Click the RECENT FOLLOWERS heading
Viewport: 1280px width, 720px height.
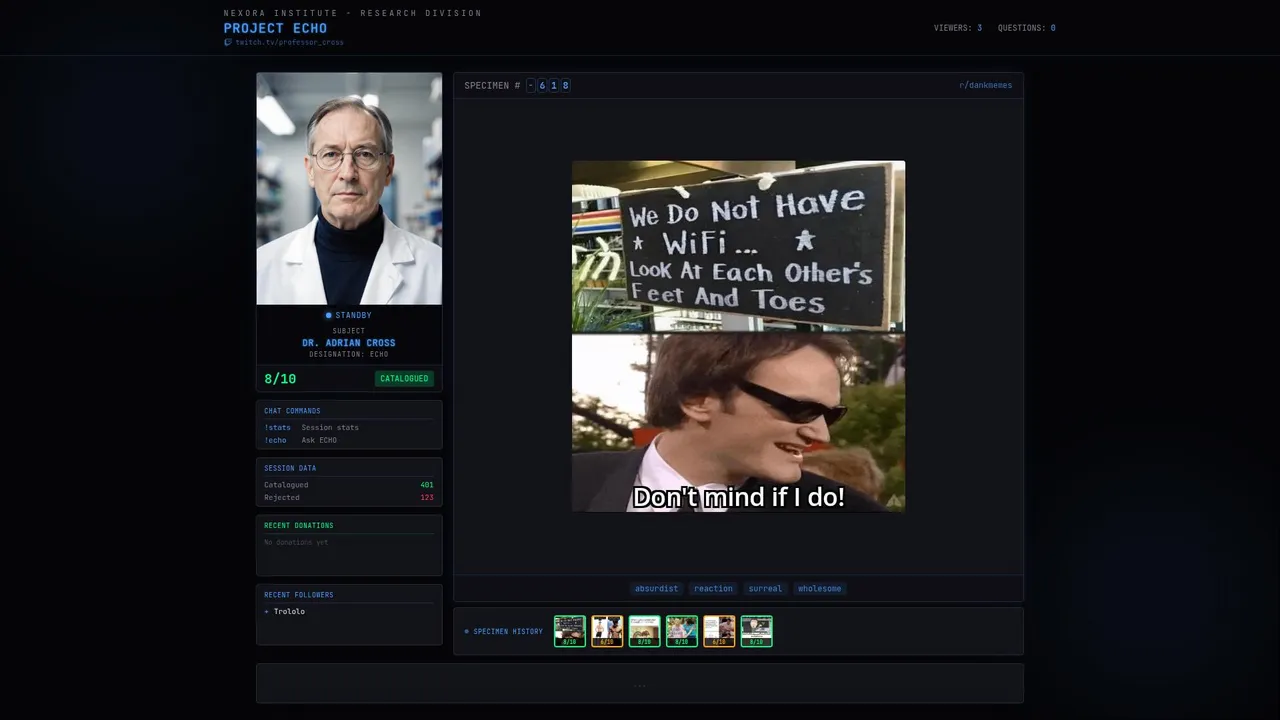coord(299,595)
